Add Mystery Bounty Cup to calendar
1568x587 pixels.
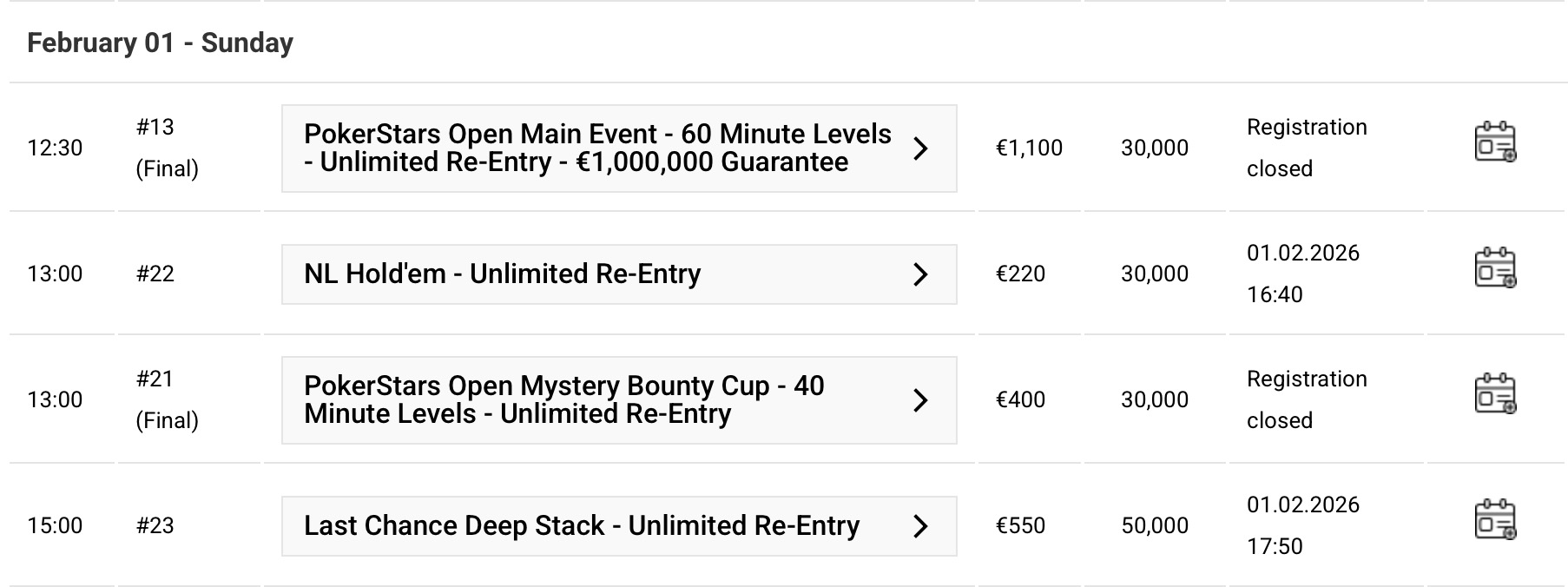1495,395
